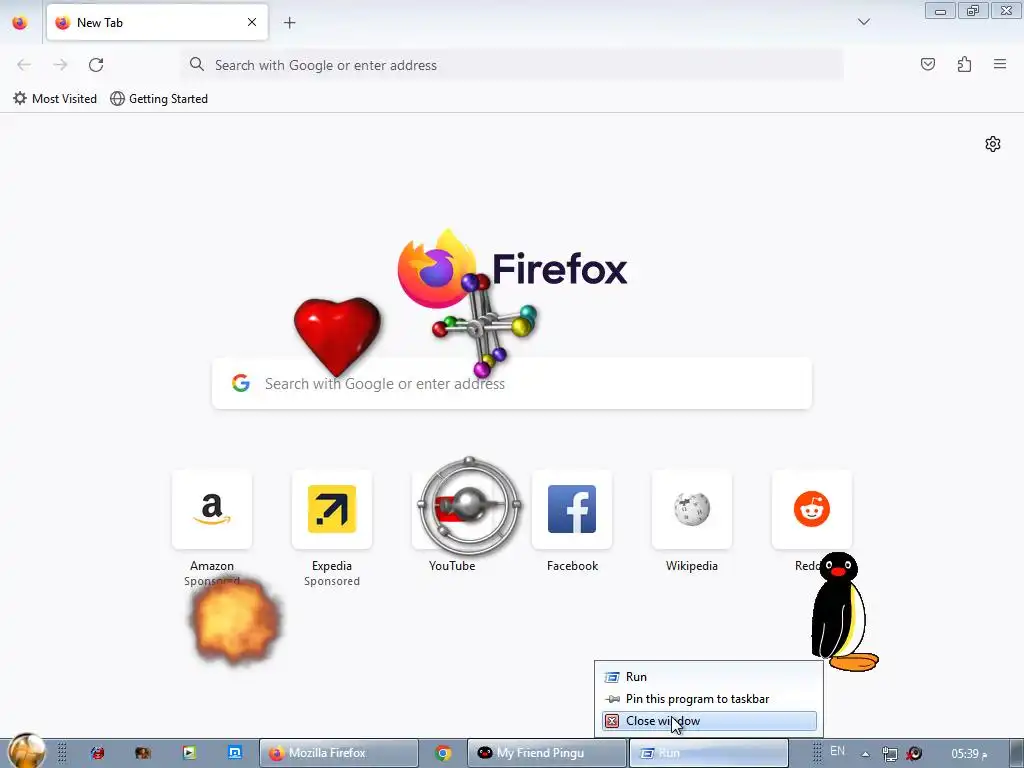Focus the address bar search field

click(x=511, y=65)
